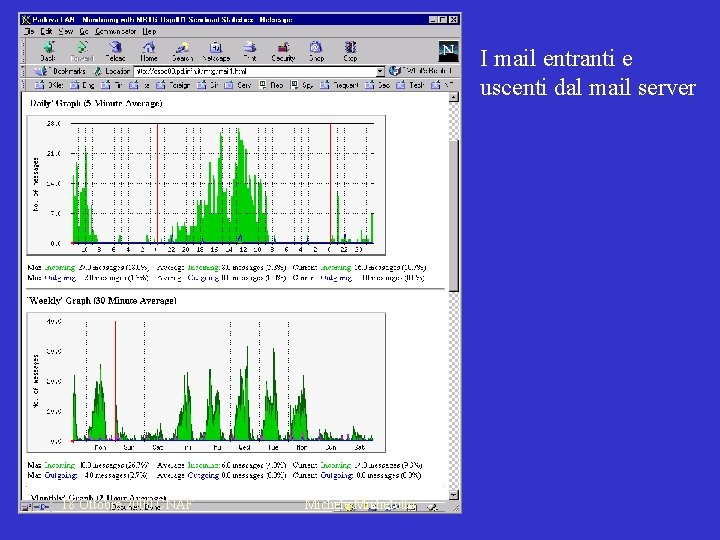Open the View menu
This screenshot has height=540, width=720.
(x=66, y=31)
